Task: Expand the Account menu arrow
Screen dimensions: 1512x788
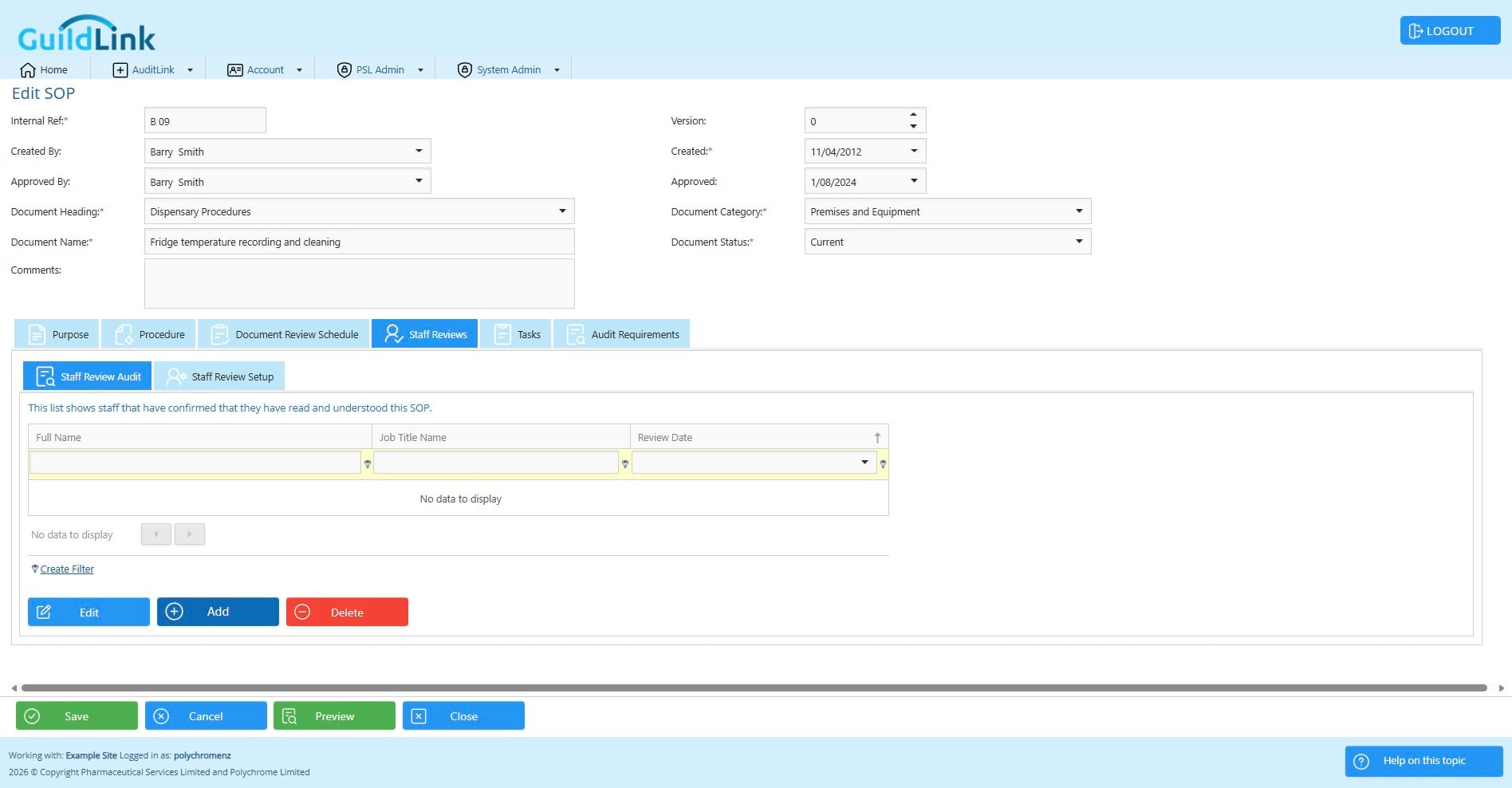Action: (299, 70)
